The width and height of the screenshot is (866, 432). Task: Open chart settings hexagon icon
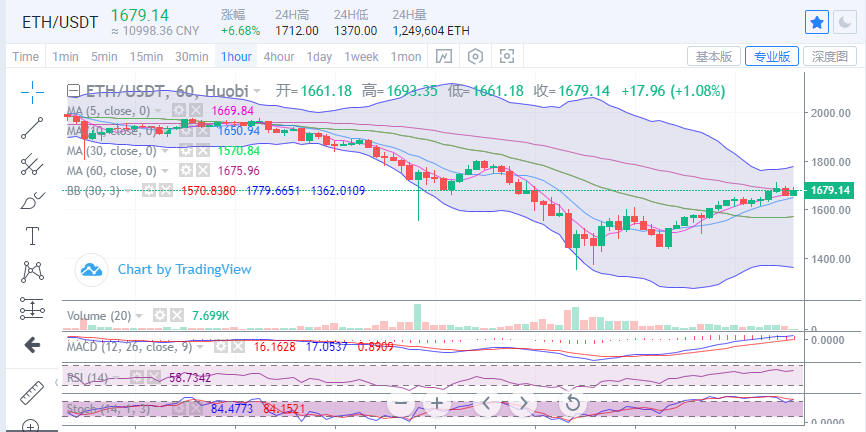tap(476, 56)
